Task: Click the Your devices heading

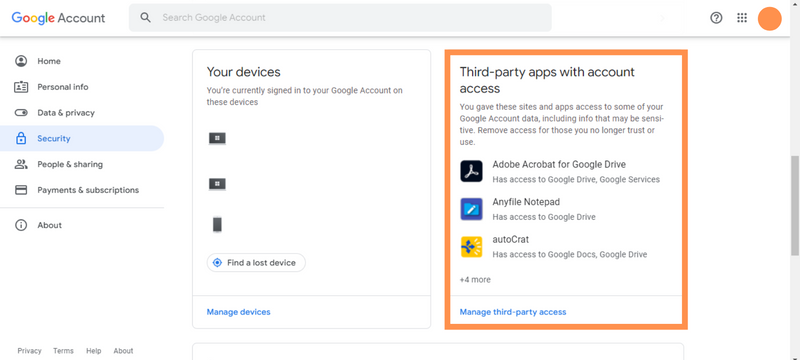Action: tap(244, 72)
